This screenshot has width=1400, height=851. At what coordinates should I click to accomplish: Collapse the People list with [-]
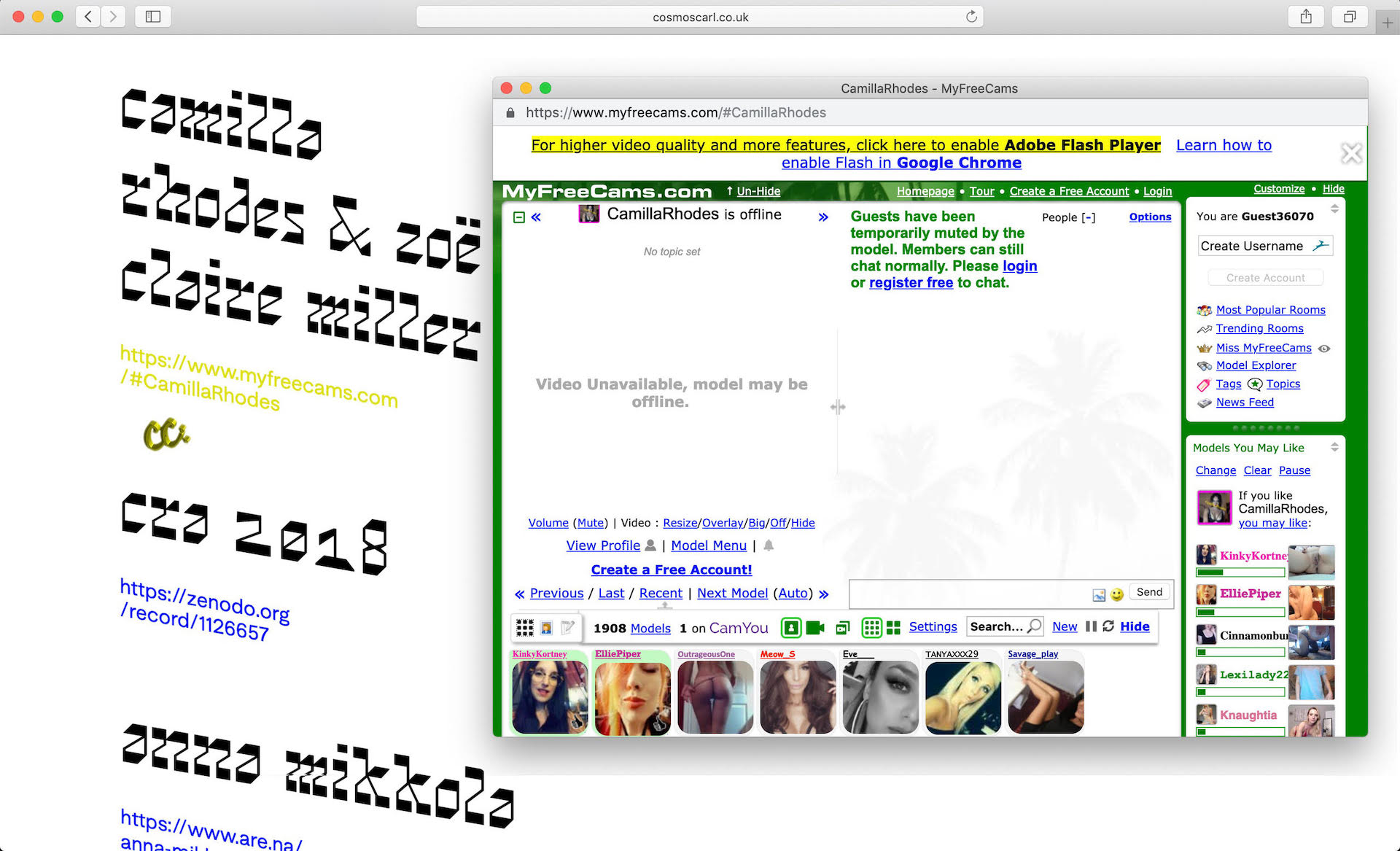1088,217
